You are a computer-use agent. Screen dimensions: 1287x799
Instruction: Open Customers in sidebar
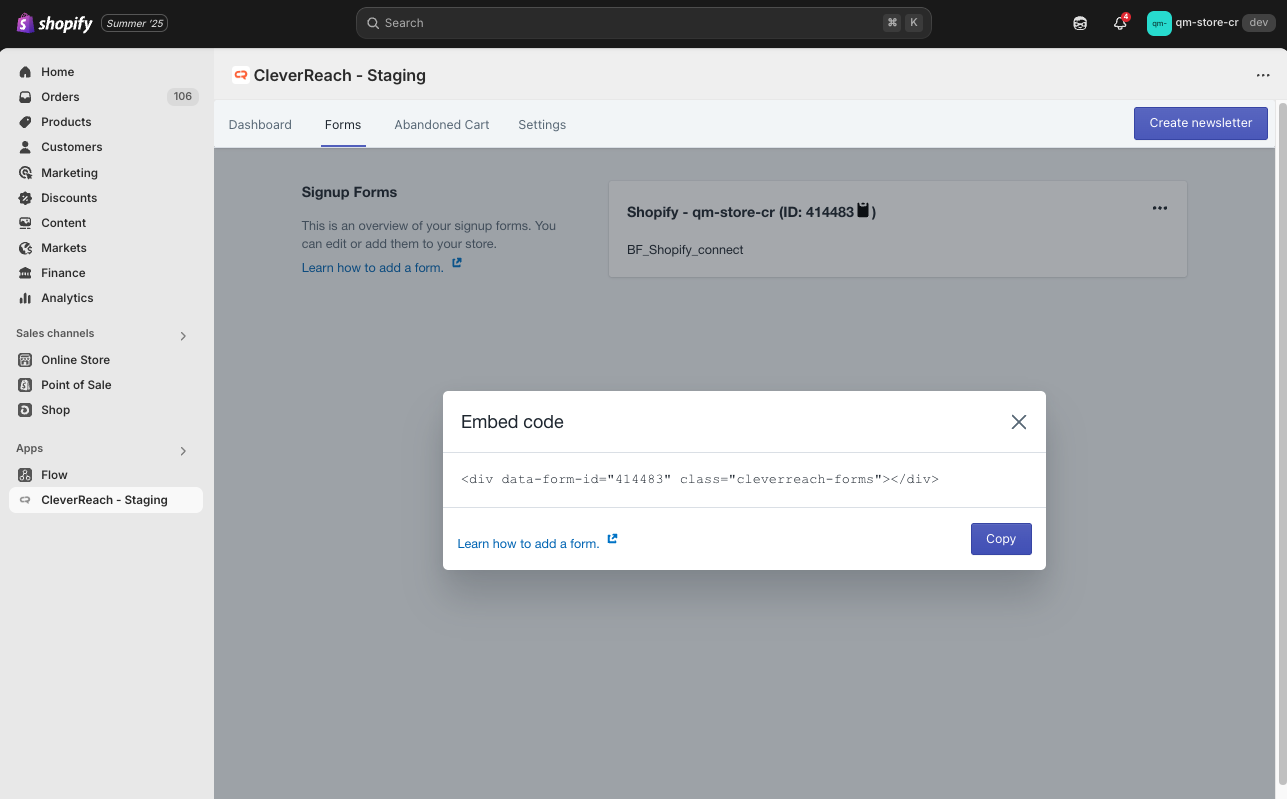tap(71, 147)
